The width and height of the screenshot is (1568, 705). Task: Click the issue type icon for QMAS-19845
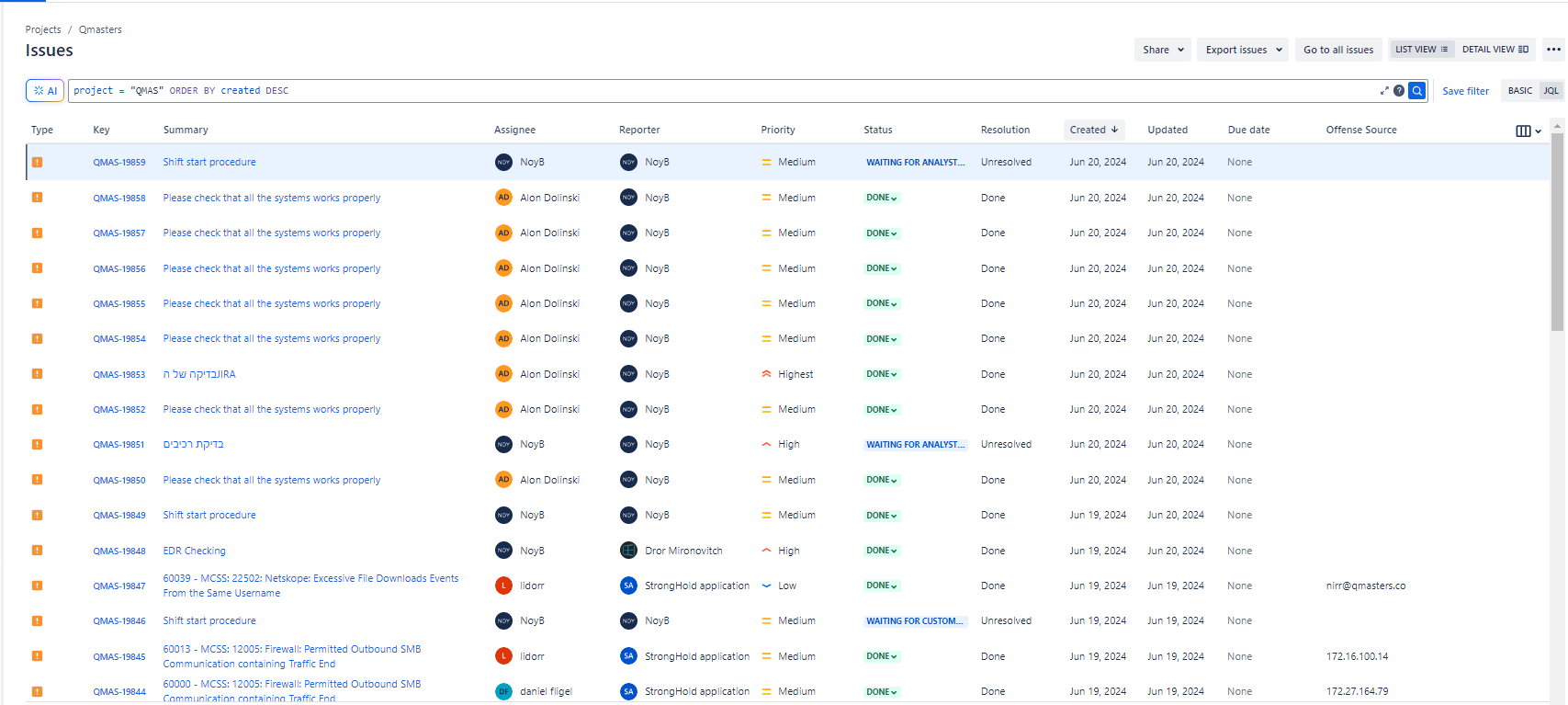pos(37,656)
